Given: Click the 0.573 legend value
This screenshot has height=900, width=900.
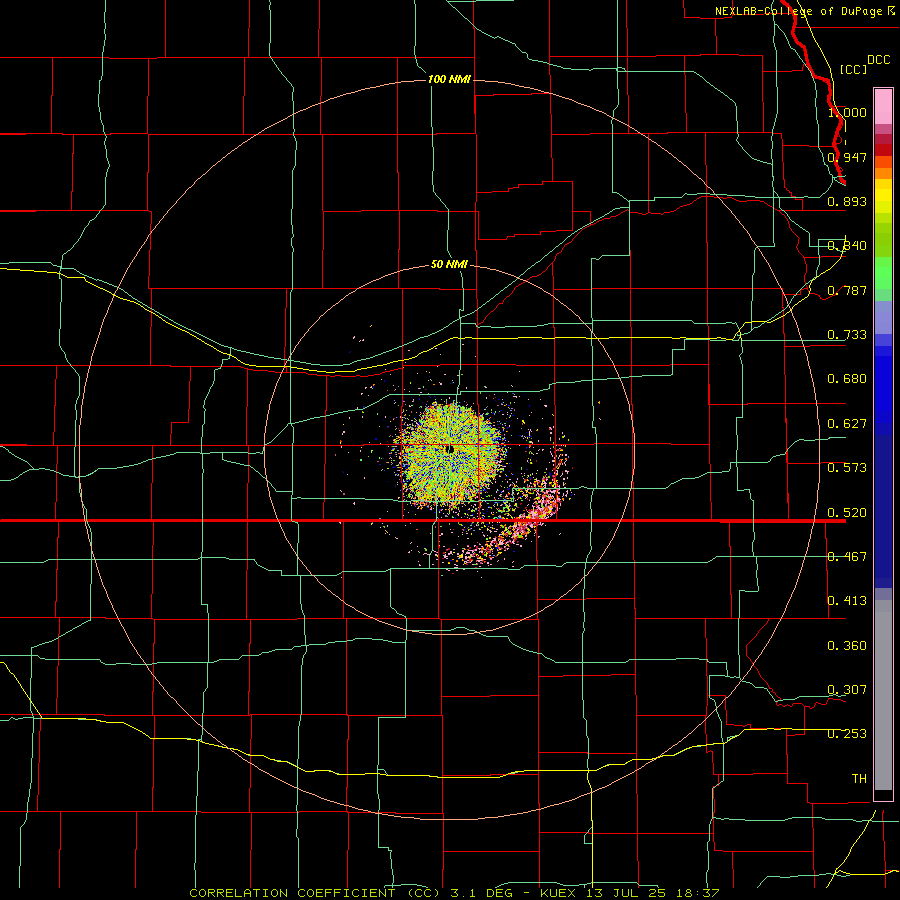Looking at the screenshot, I should click(x=847, y=468).
